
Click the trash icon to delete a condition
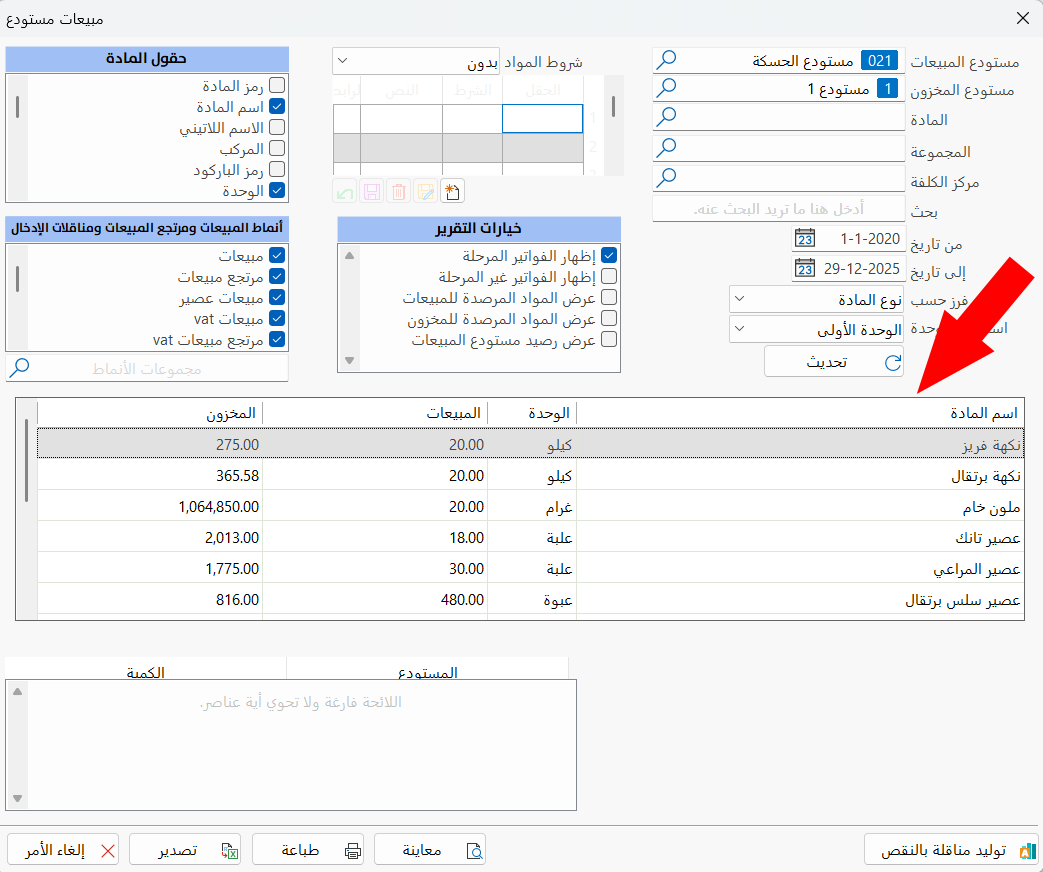[398, 192]
